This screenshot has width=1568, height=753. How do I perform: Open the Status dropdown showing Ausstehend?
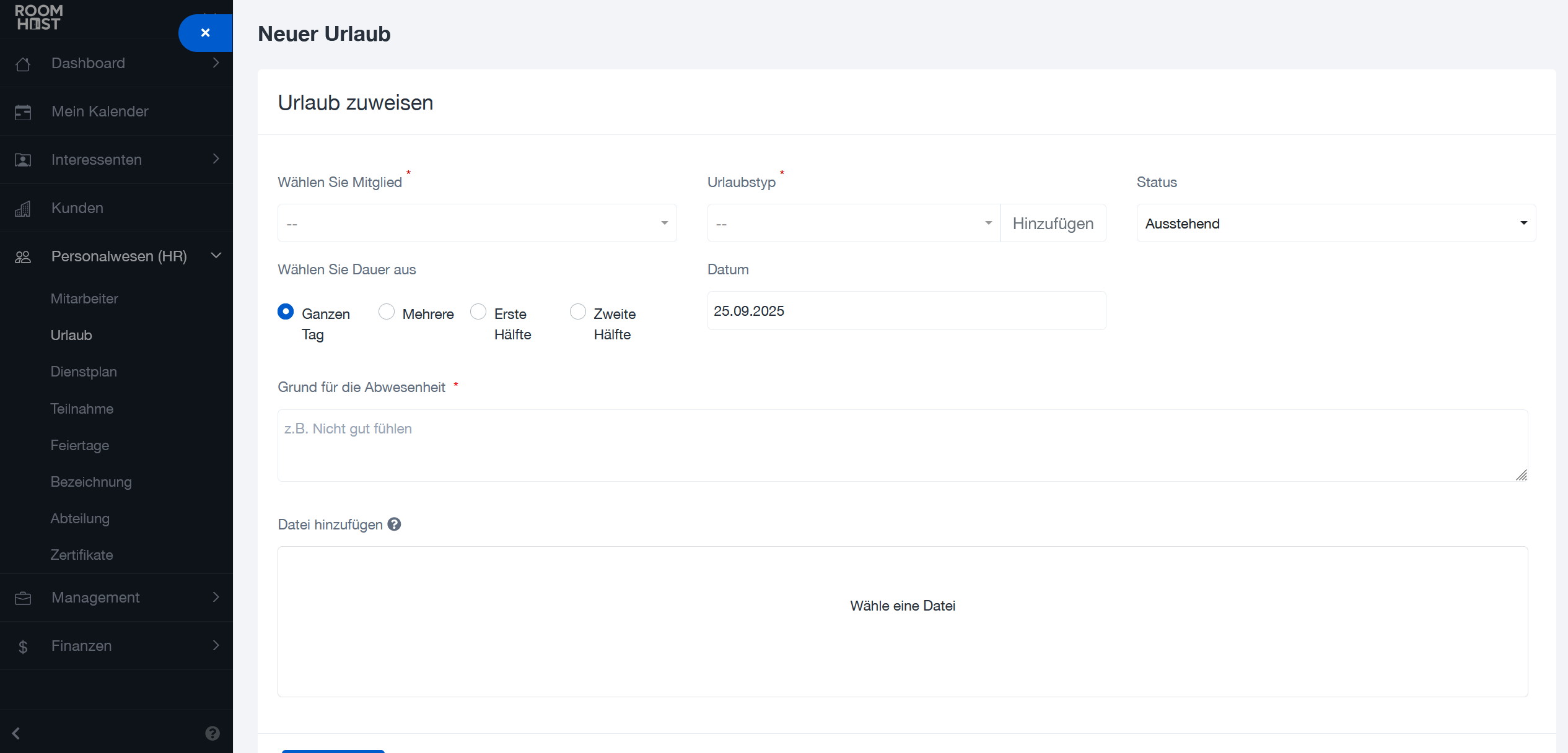click(x=1336, y=223)
